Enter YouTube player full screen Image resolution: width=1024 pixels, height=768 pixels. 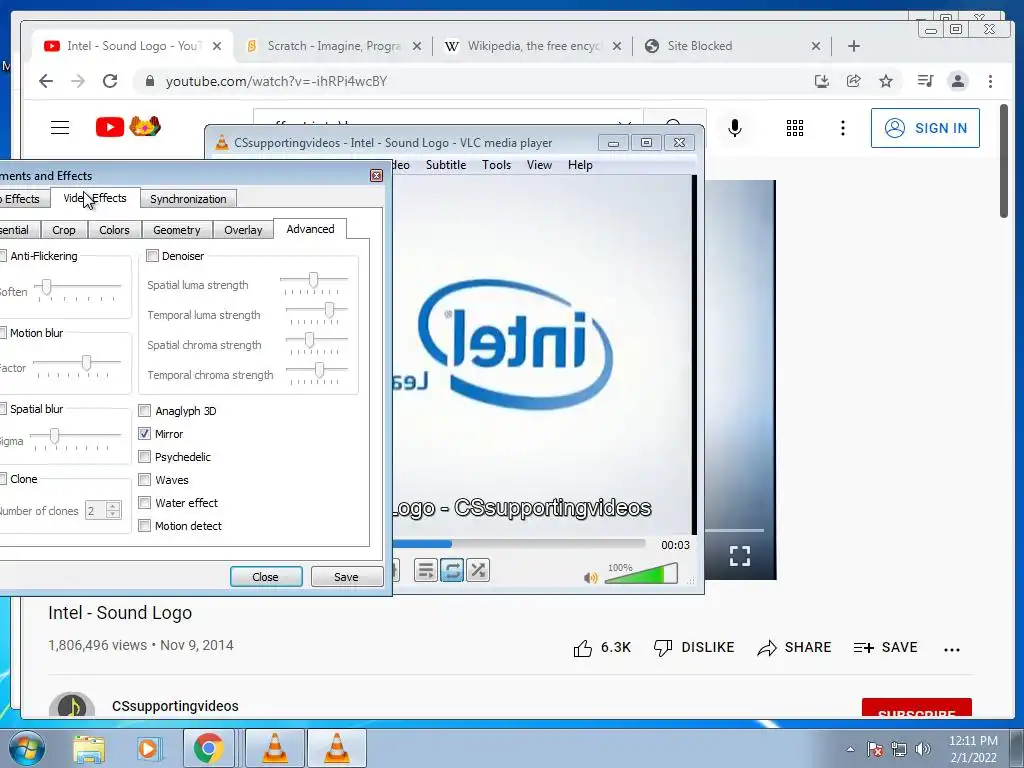[740, 556]
